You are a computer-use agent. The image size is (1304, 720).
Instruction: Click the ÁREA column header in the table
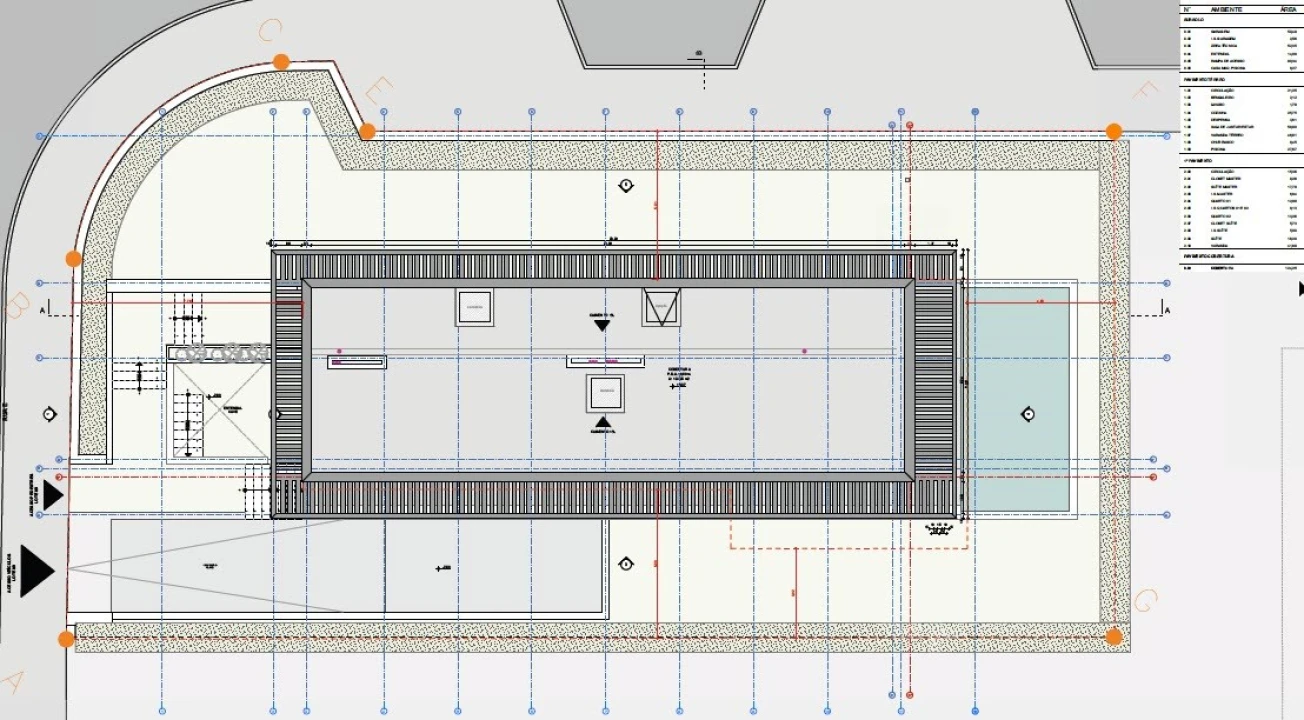tap(1288, 8)
